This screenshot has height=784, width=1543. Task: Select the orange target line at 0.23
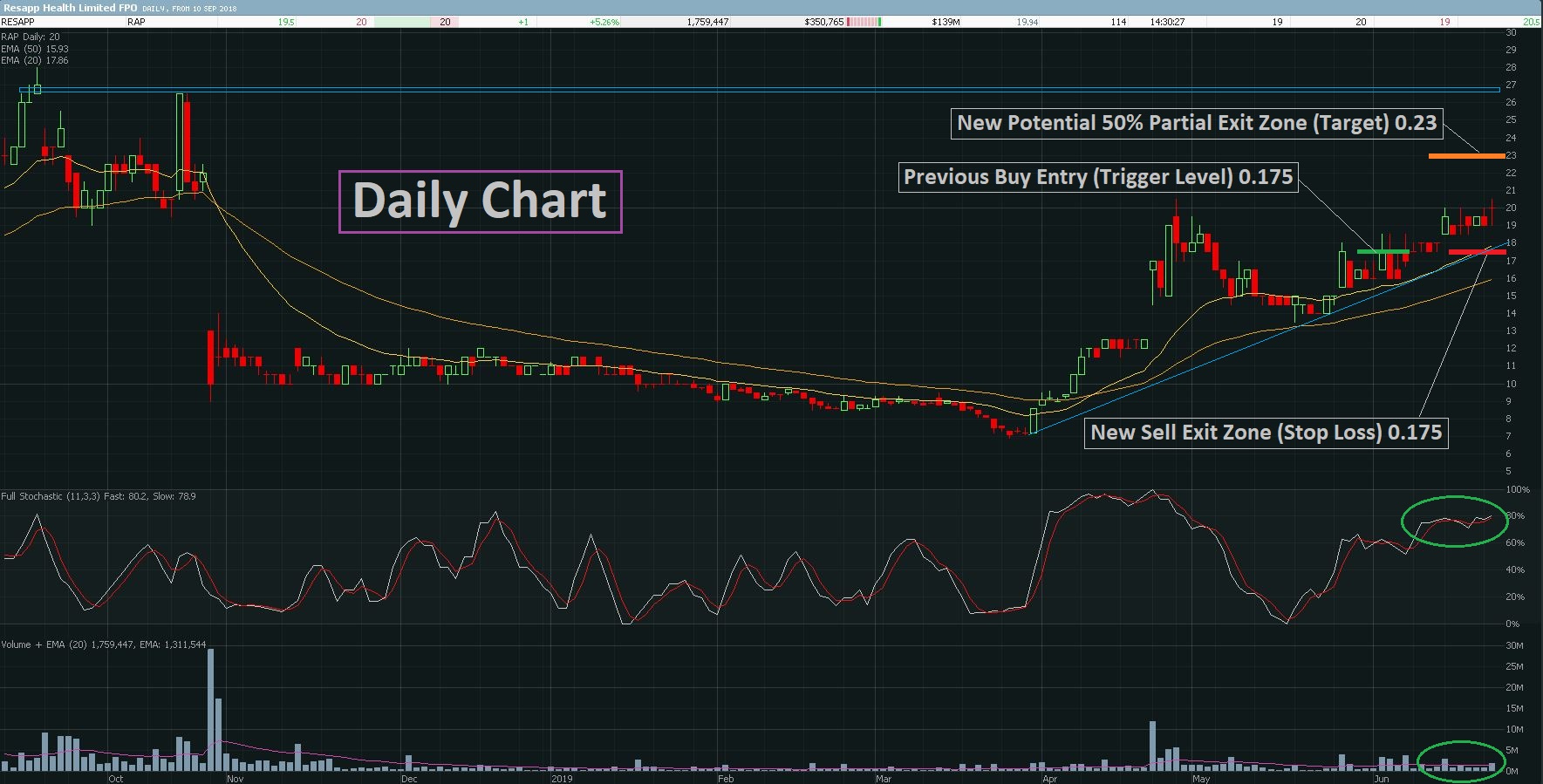pos(1466,156)
